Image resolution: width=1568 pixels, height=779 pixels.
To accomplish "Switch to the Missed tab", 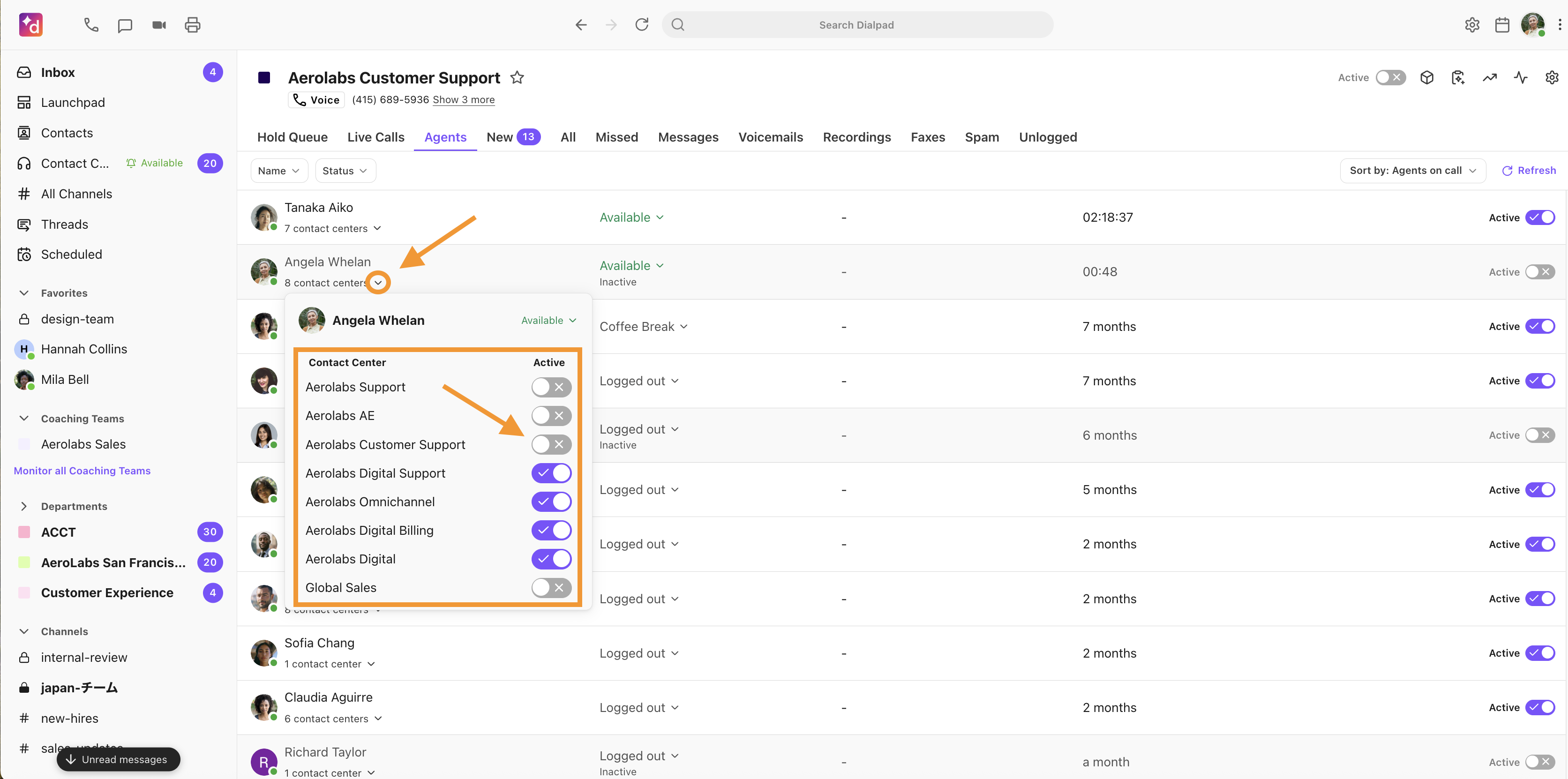I will point(616,137).
